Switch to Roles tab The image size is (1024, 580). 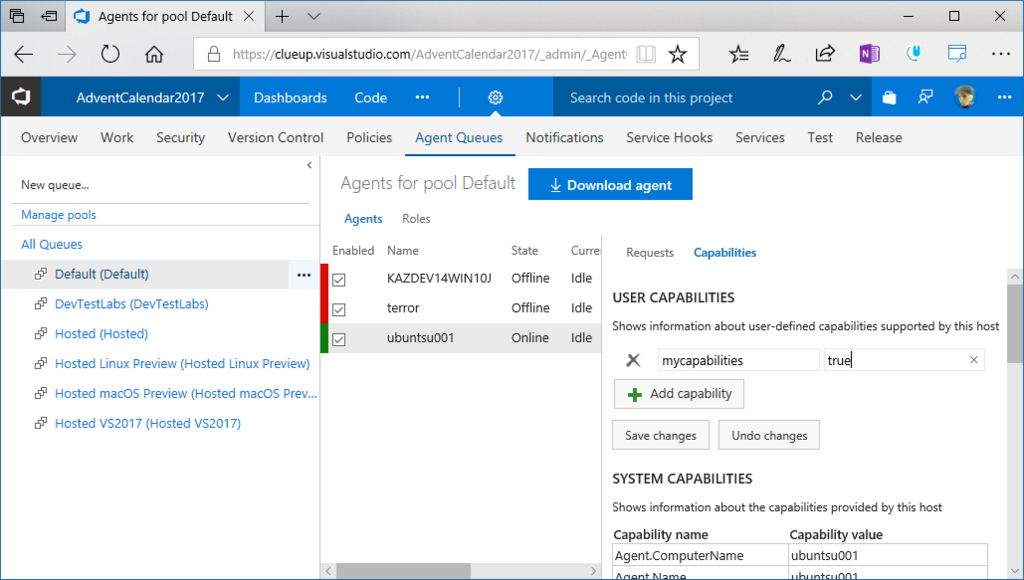[x=416, y=219]
